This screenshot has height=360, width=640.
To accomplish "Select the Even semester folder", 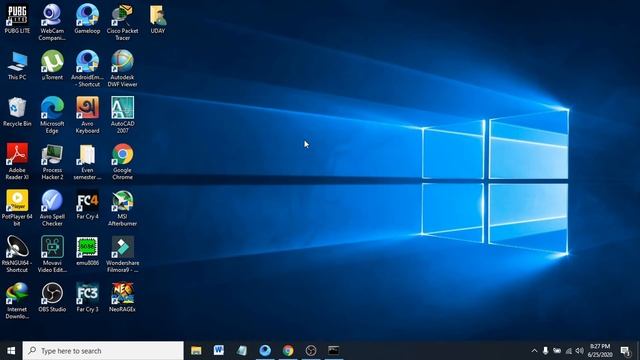I will point(87,162).
